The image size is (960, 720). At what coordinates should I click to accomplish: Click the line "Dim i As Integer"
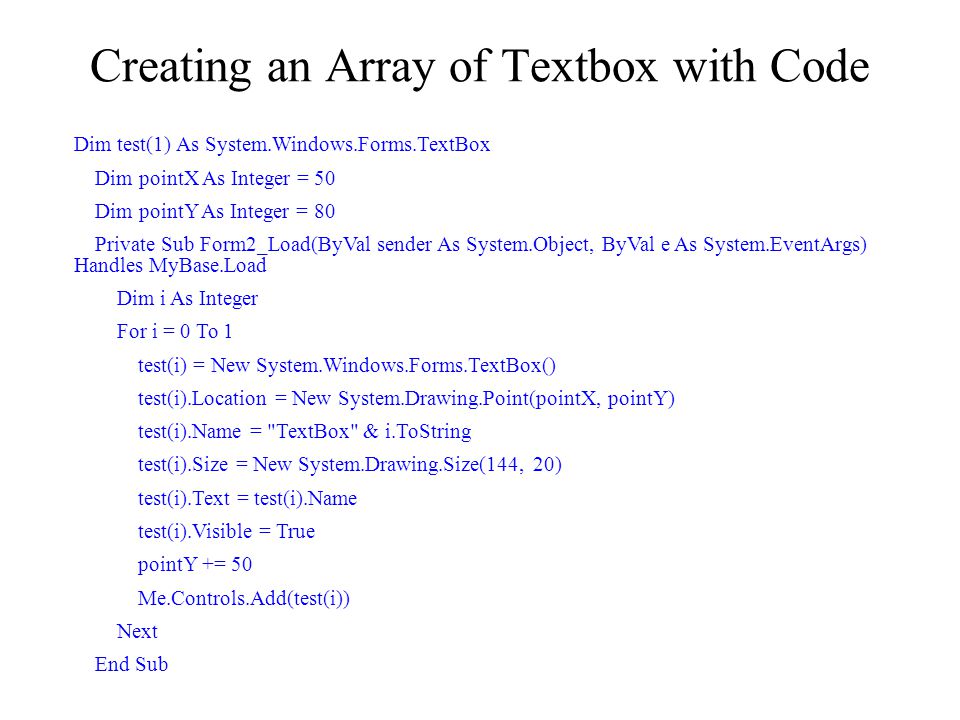click(x=187, y=299)
